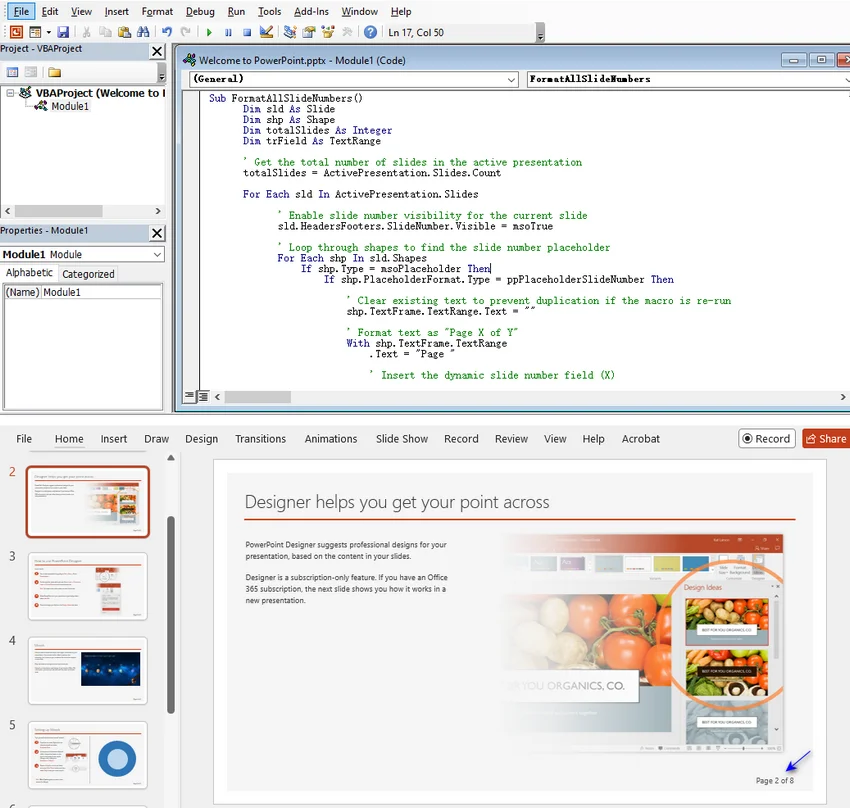This screenshot has width=850, height=808.
Task: Open the PowerPoint Acrobat ribbon tab
Action: click(x=640, y=439)
